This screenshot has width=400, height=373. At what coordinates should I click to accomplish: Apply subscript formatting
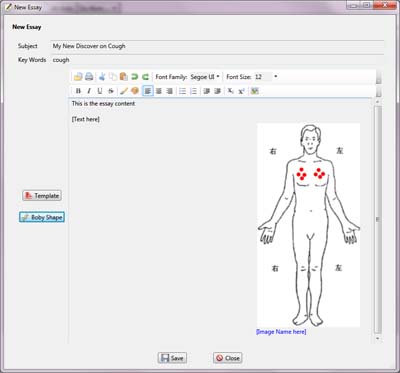click(x=231, y=91)
